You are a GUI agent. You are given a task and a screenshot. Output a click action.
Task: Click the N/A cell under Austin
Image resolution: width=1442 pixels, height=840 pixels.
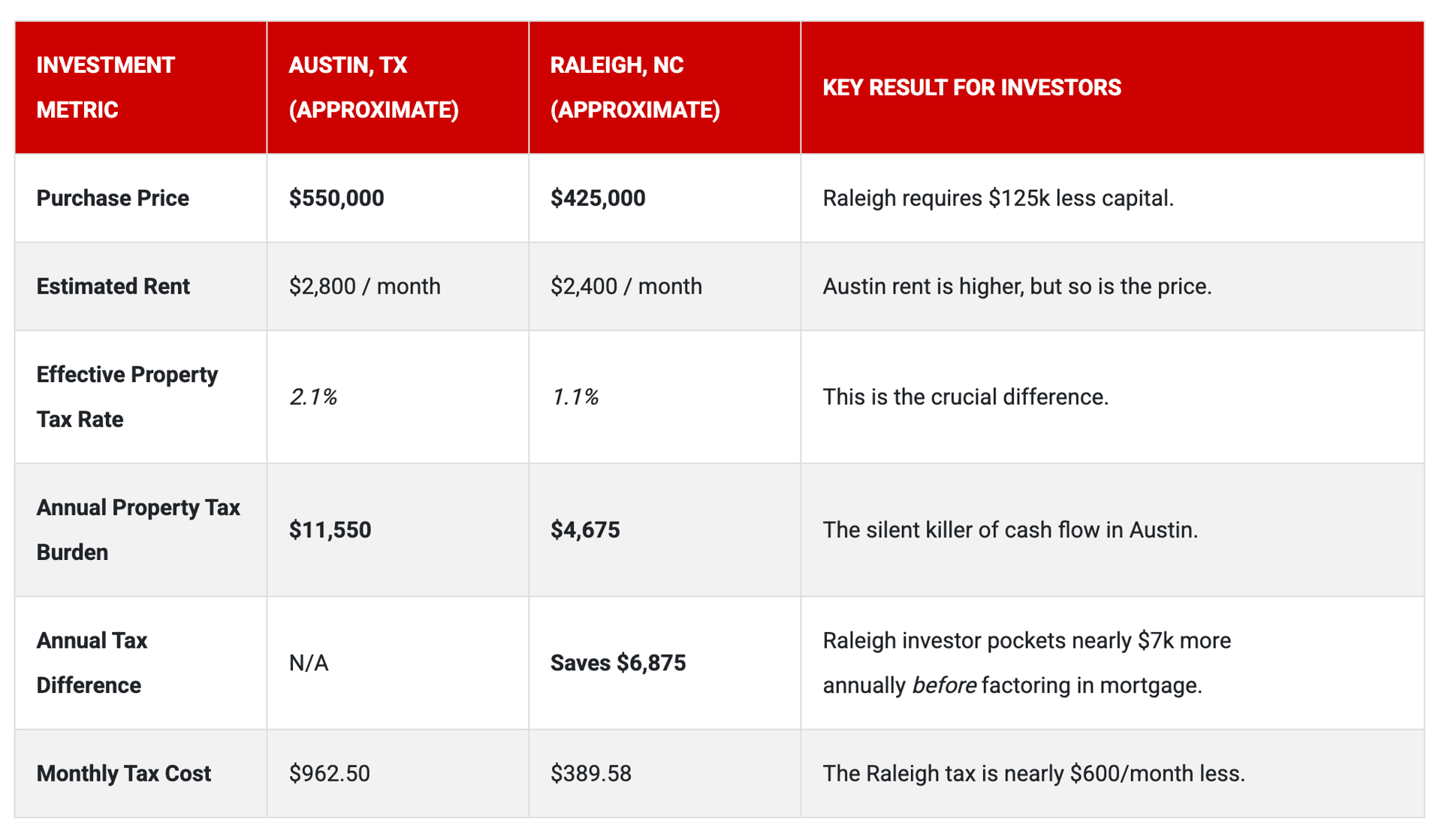pos(309,663)
